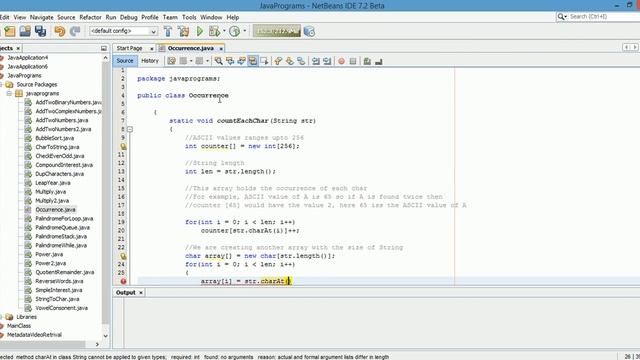640x360 pixels.
Task: Clean and build the project
Action: coord(183,31)
